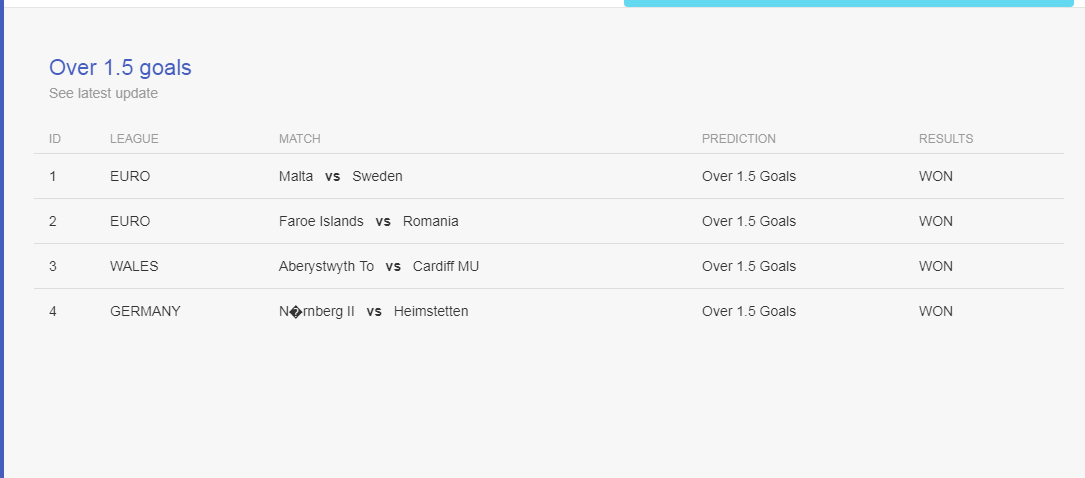Click Cardiff MU team name
1085x478 pixels.
point(446,266)
